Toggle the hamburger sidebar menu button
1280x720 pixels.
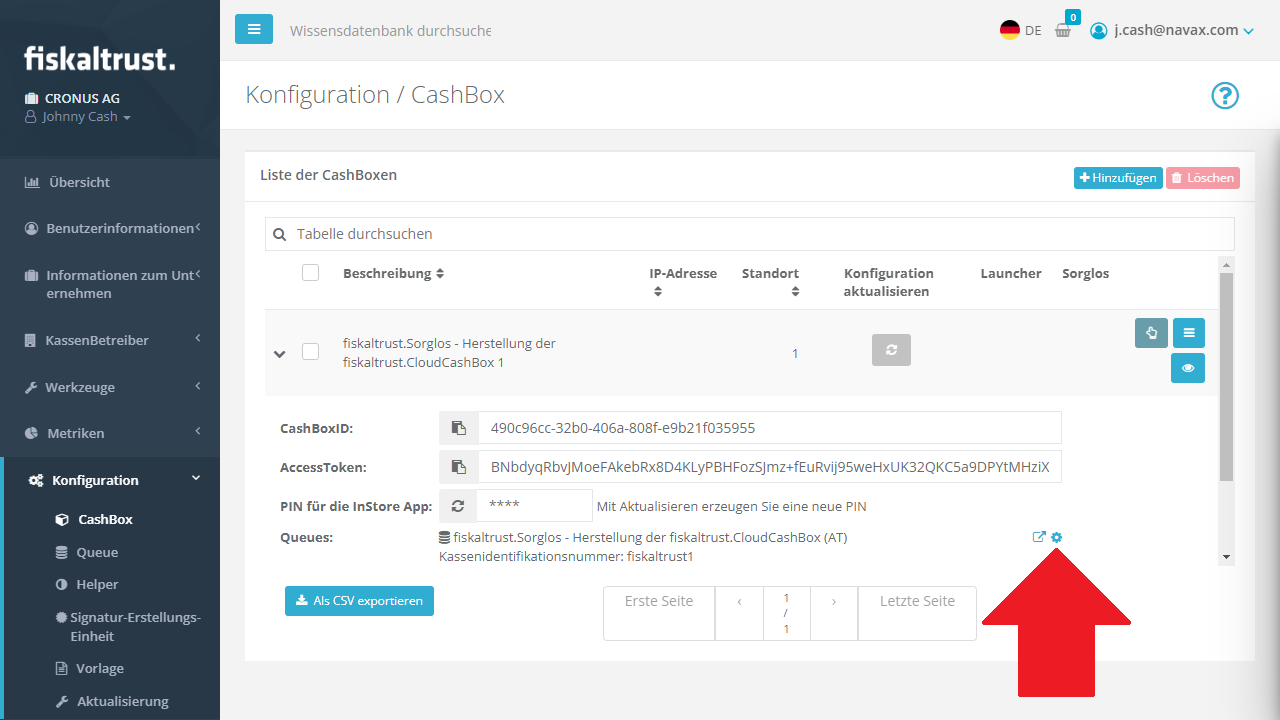coord(254,29)
